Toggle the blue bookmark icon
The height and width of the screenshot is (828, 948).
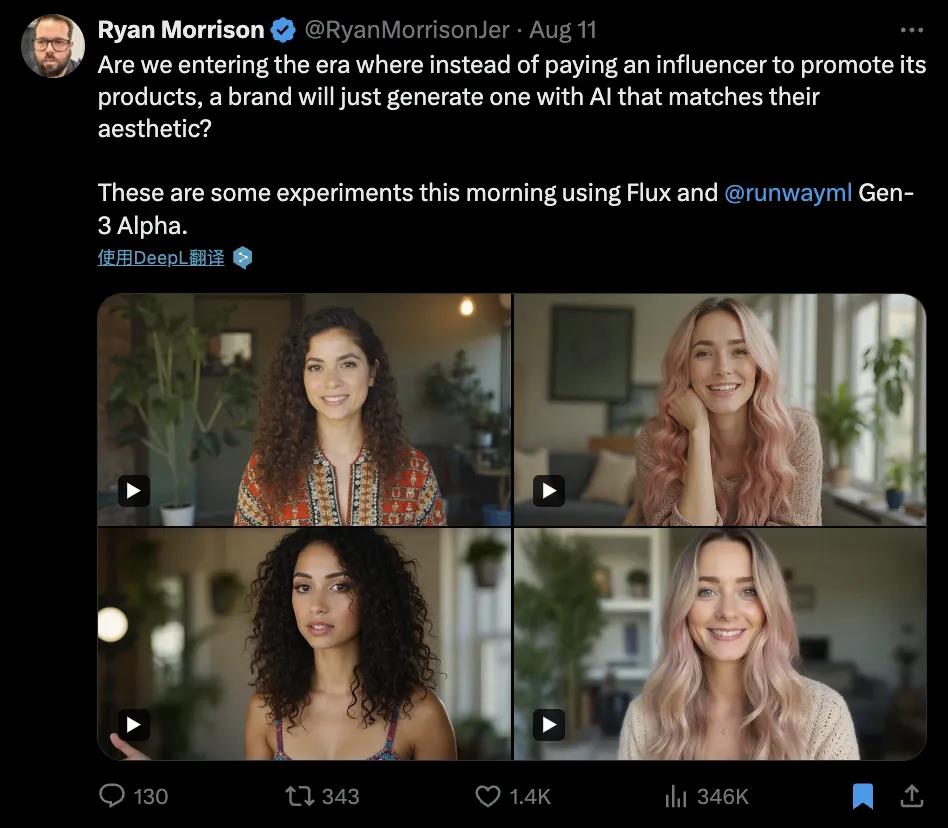click(862, 796)
